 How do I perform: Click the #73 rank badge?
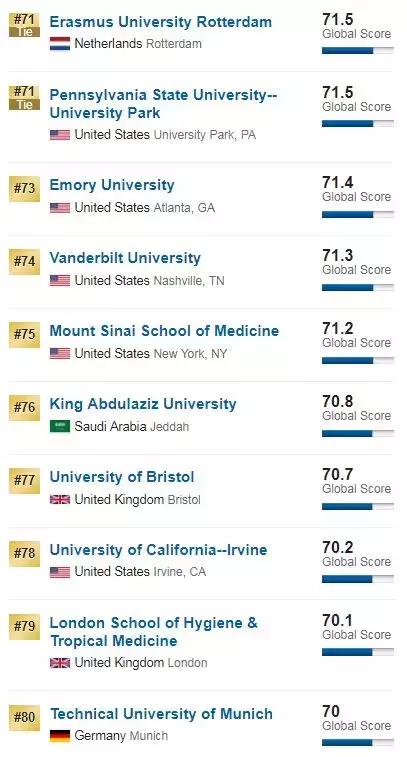pos(24,189)
